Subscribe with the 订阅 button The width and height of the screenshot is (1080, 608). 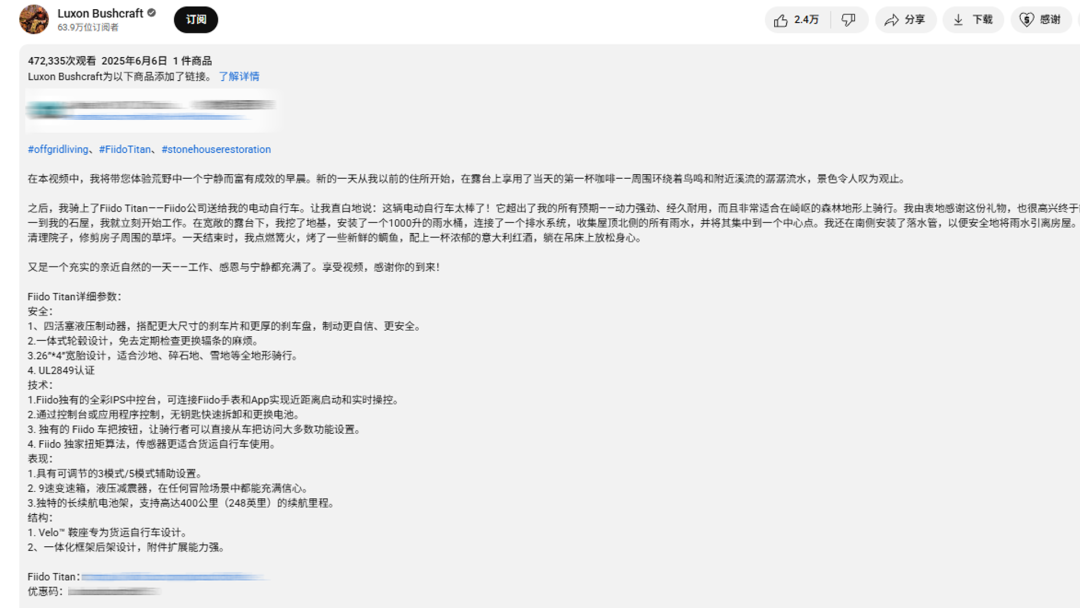coord(196,19)
